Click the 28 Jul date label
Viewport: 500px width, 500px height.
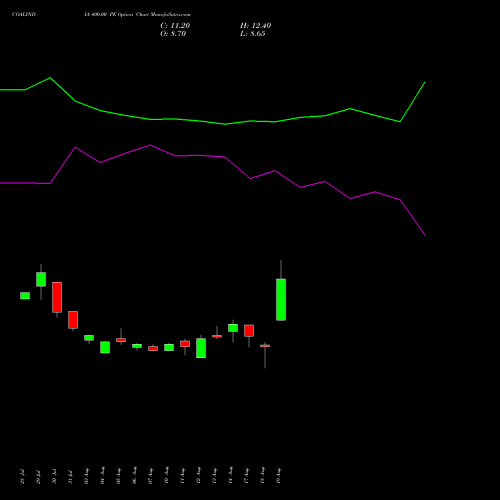[x=22, y=477]
